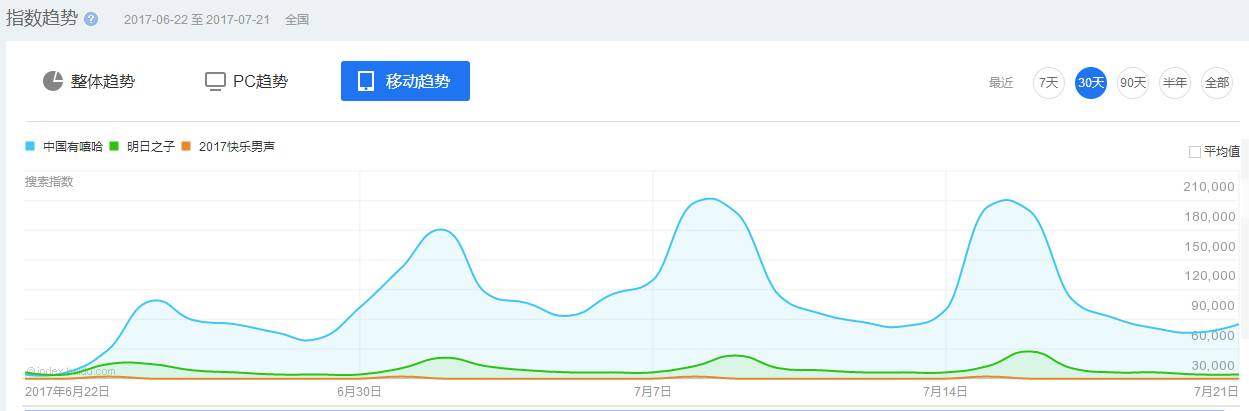Image resolution: width=1249 pixels, height=411 pixels.
Task: Click the PC趋势 monitor icon
Action: 215,81
